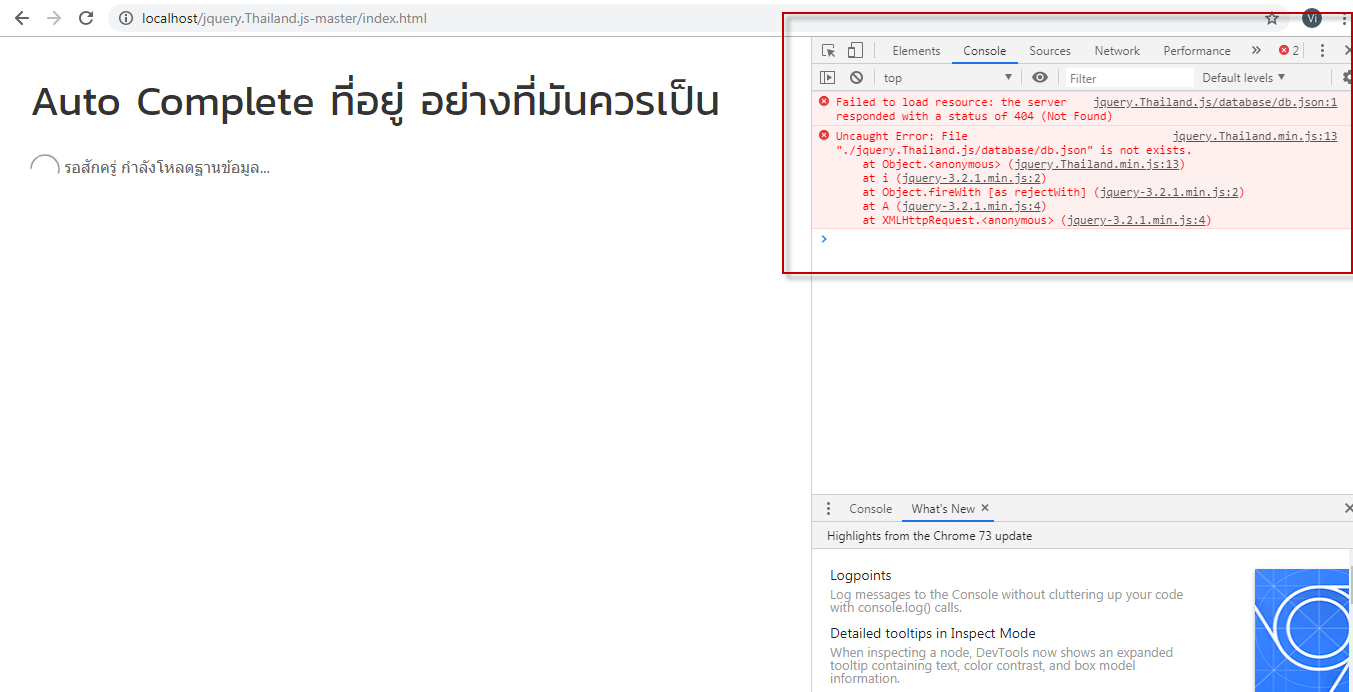Open the jquery.Thailand.min.js:13 source link
This screenshot has width=1353, height=692.
click(x=1253, y=135)
